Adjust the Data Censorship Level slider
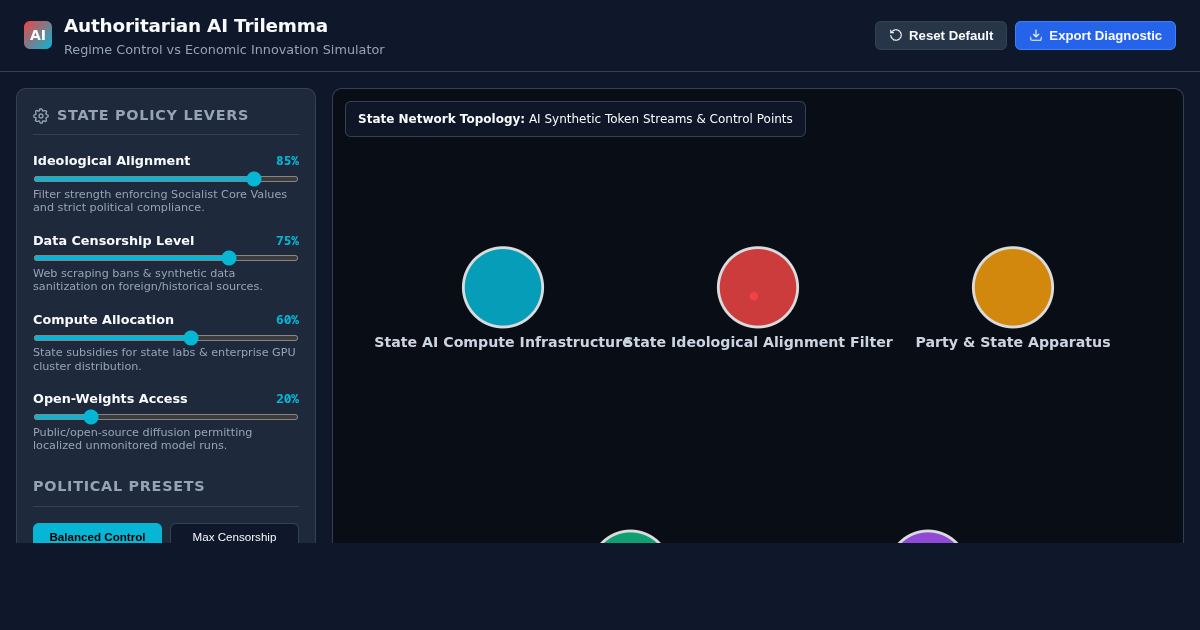Image resolution: width=1200 pixels, height=630 pixels. (x=166, y=258)
